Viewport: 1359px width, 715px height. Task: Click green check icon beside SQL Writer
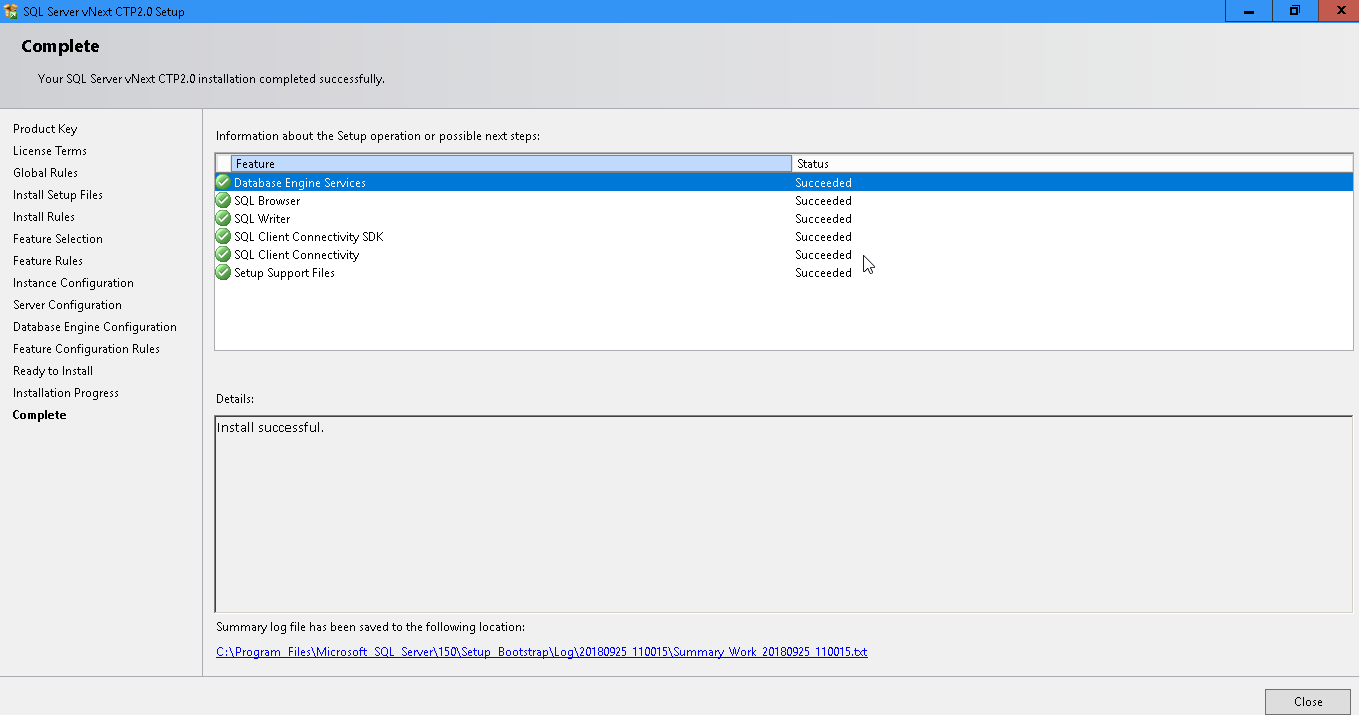click(223, 218)
